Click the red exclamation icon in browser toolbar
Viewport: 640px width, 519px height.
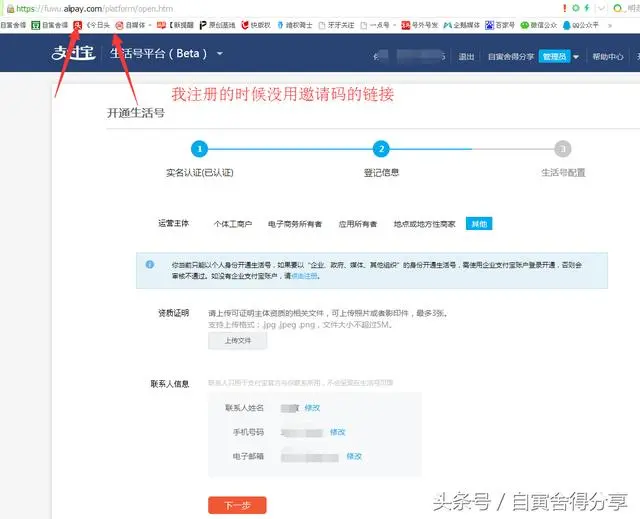tap(564, 8)
